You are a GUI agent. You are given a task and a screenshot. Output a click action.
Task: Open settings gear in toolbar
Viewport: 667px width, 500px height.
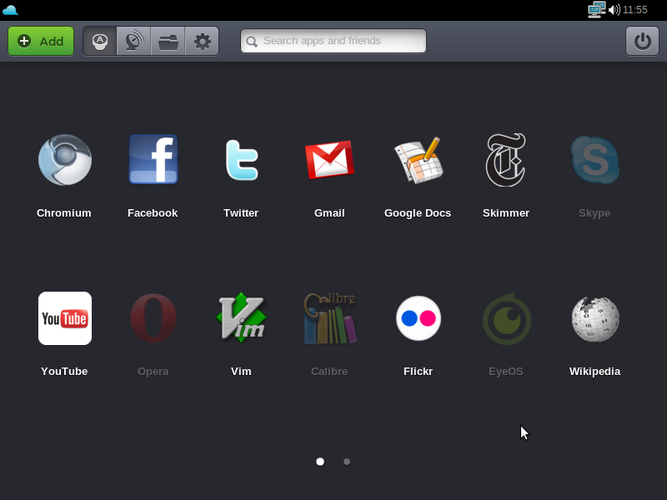[202, 41]
